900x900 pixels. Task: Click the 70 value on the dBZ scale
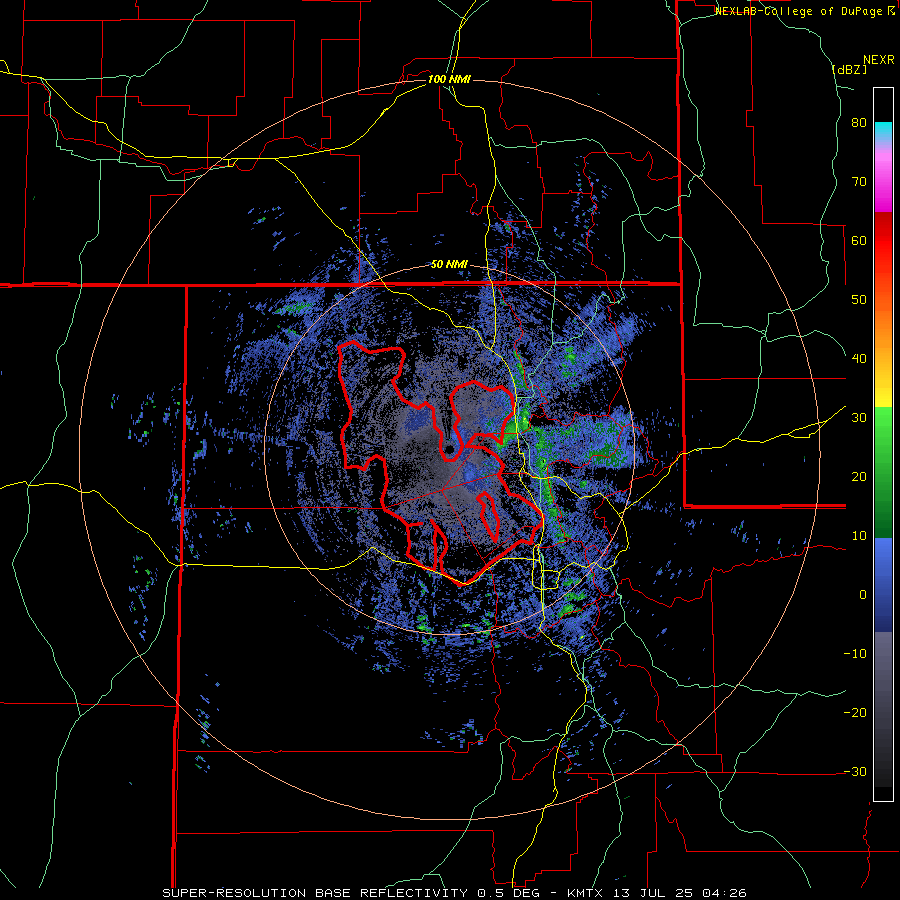tap(859, 182)
